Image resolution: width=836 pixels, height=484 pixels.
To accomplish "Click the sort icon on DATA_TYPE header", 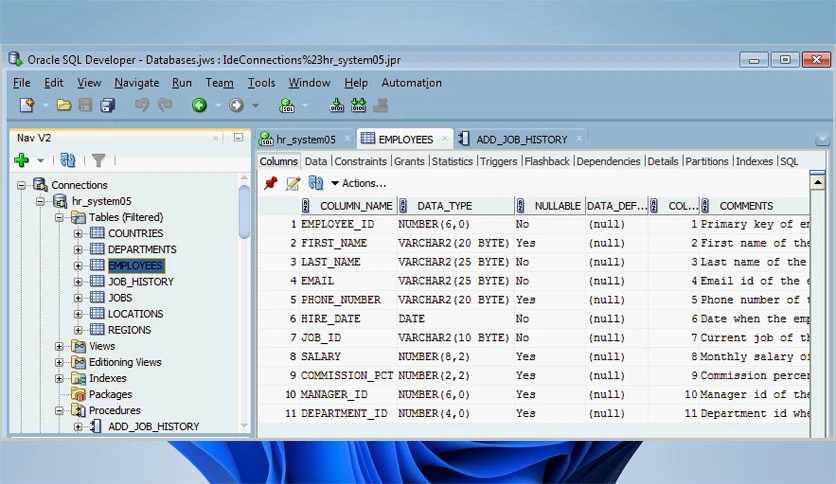I will pyautogui.click(x=403, y=205).
